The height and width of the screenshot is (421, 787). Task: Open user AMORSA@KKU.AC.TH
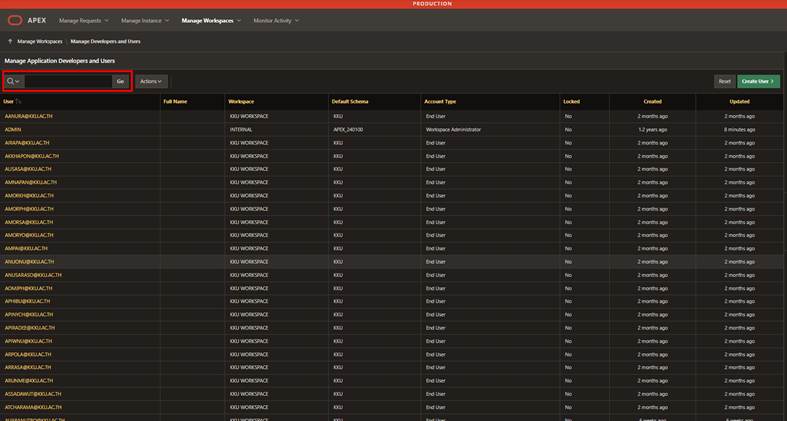(29, 222)
